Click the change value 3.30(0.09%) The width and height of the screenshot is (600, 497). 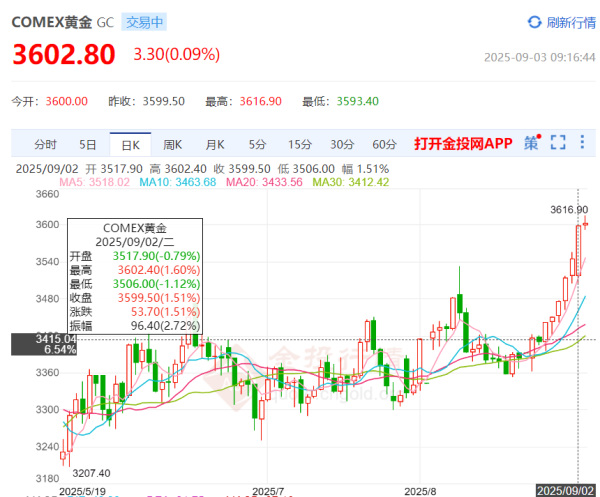pos(177,54)
